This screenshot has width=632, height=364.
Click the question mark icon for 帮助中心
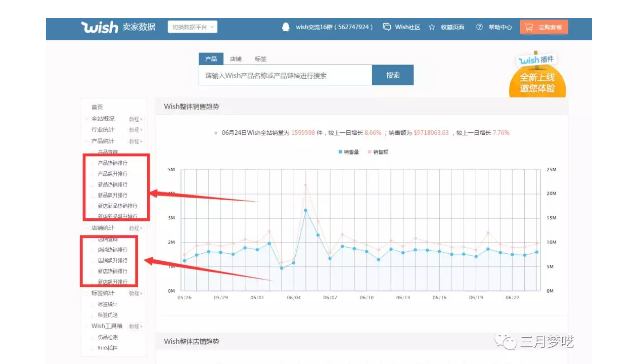479,27
